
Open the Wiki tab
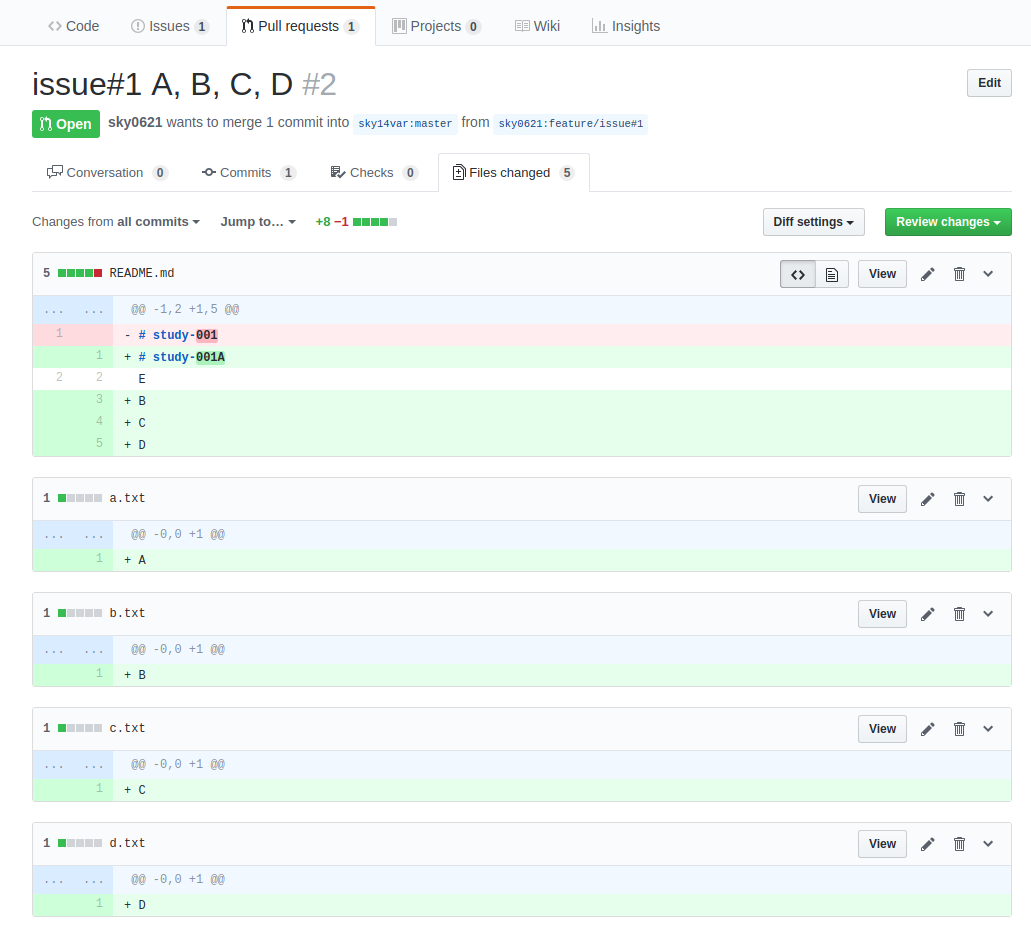(x=537, y=26)
